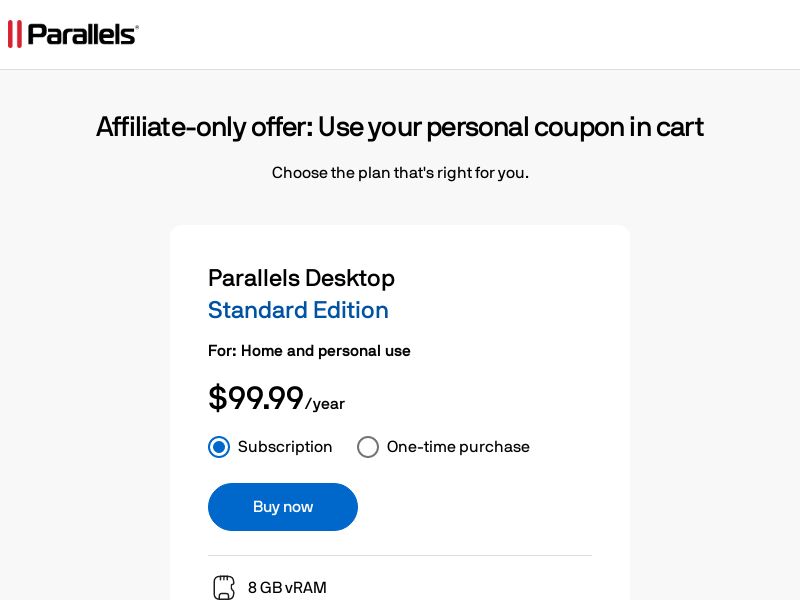The width and height of the screenshot is (800, 600).
Task: Click the 8 GB vRAM feature text
Action: coord(287,588)
